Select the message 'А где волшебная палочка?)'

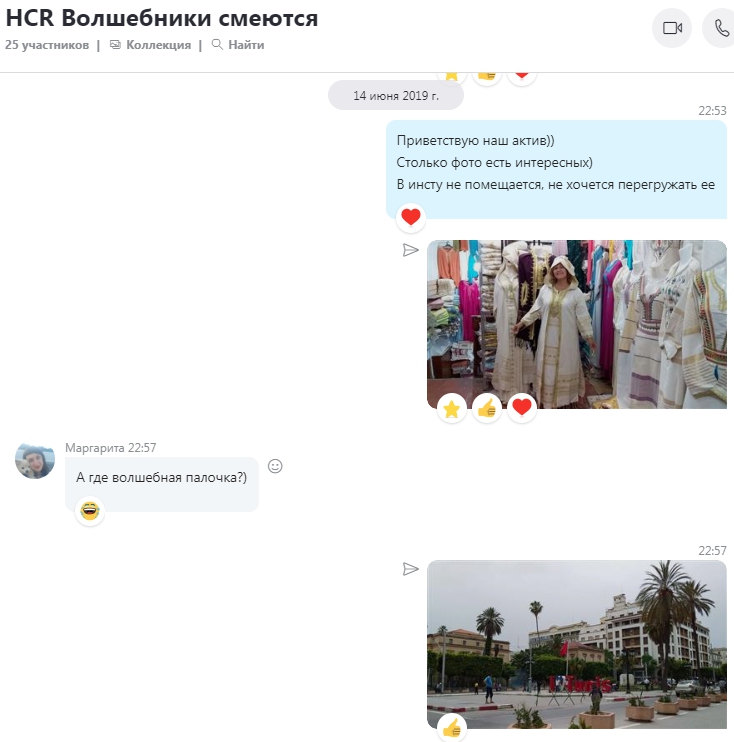(161, 478)
